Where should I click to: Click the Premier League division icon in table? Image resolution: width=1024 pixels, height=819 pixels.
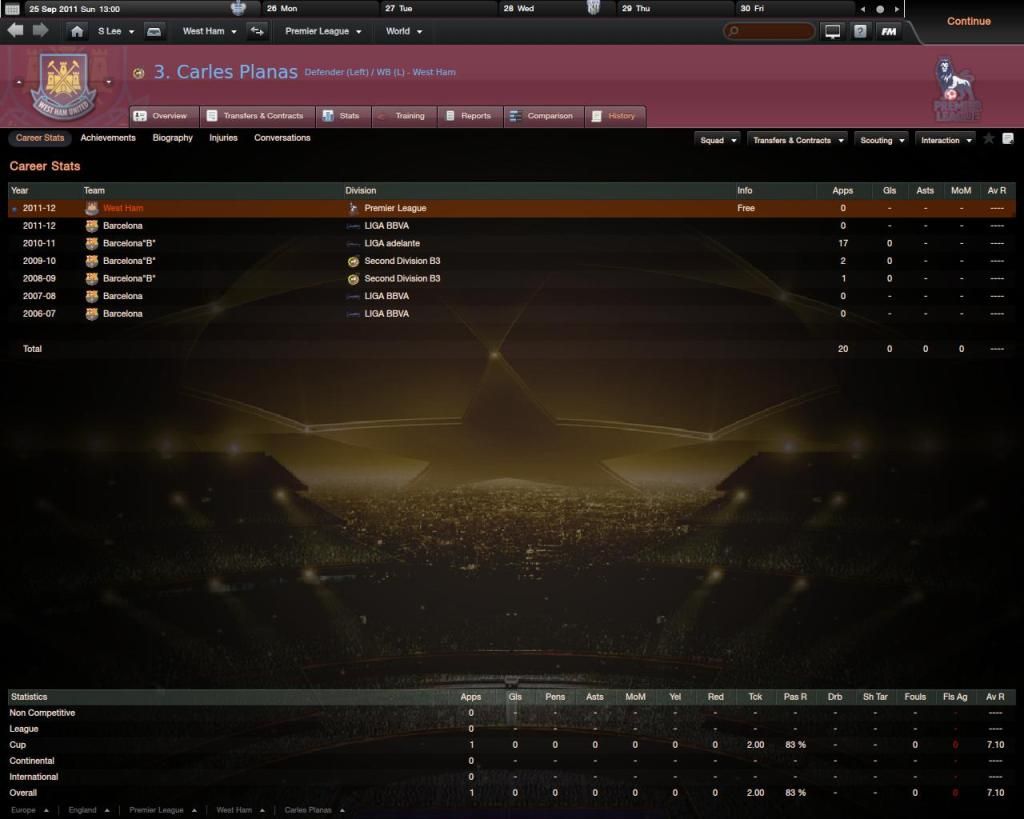[x=353, y=208]
